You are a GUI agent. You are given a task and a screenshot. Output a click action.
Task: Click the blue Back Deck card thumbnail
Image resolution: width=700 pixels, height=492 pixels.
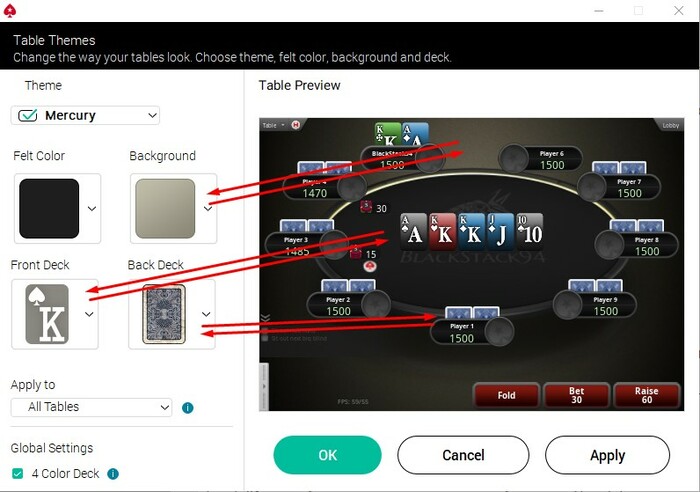pyautogui.click(x=164, y=314)
